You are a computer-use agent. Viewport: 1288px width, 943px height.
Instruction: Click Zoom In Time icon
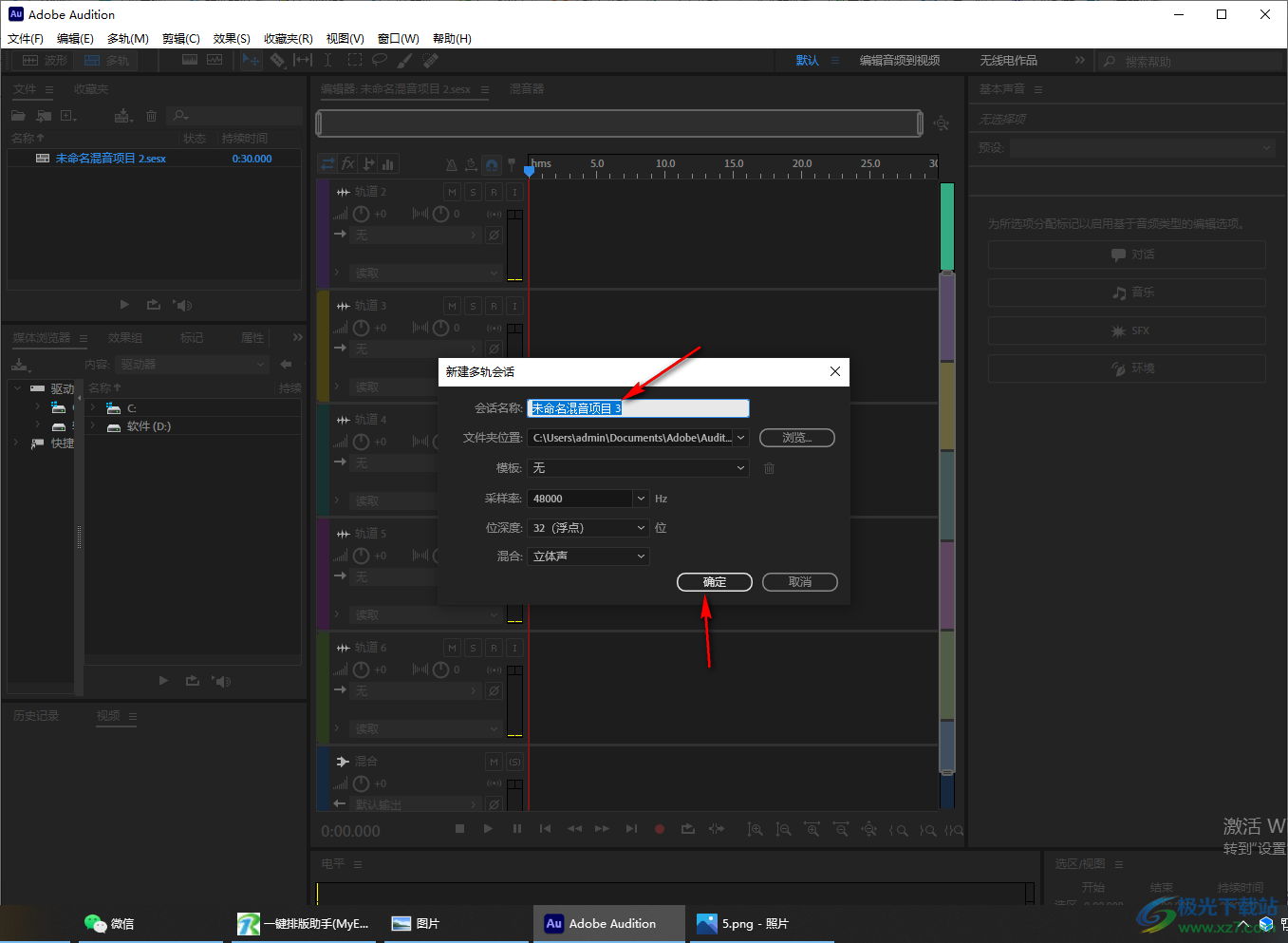tap(812, 829)
